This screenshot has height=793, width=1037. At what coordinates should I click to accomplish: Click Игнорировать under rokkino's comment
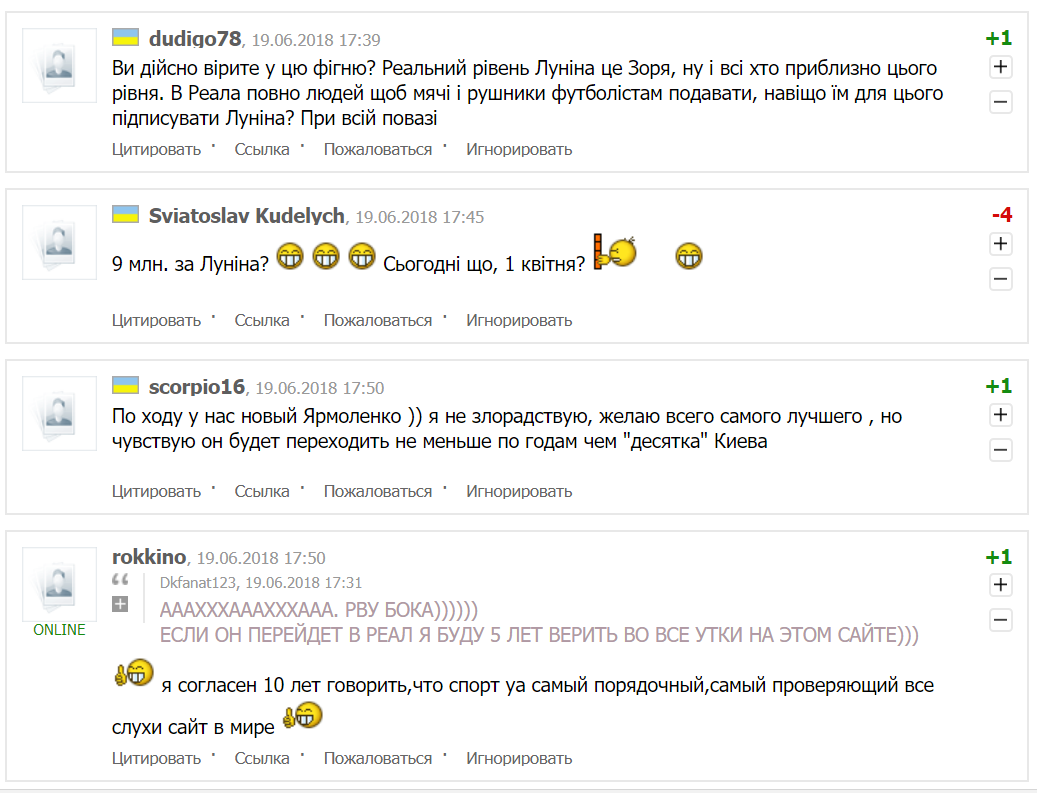pyautogui.click(x=519, y=758)
